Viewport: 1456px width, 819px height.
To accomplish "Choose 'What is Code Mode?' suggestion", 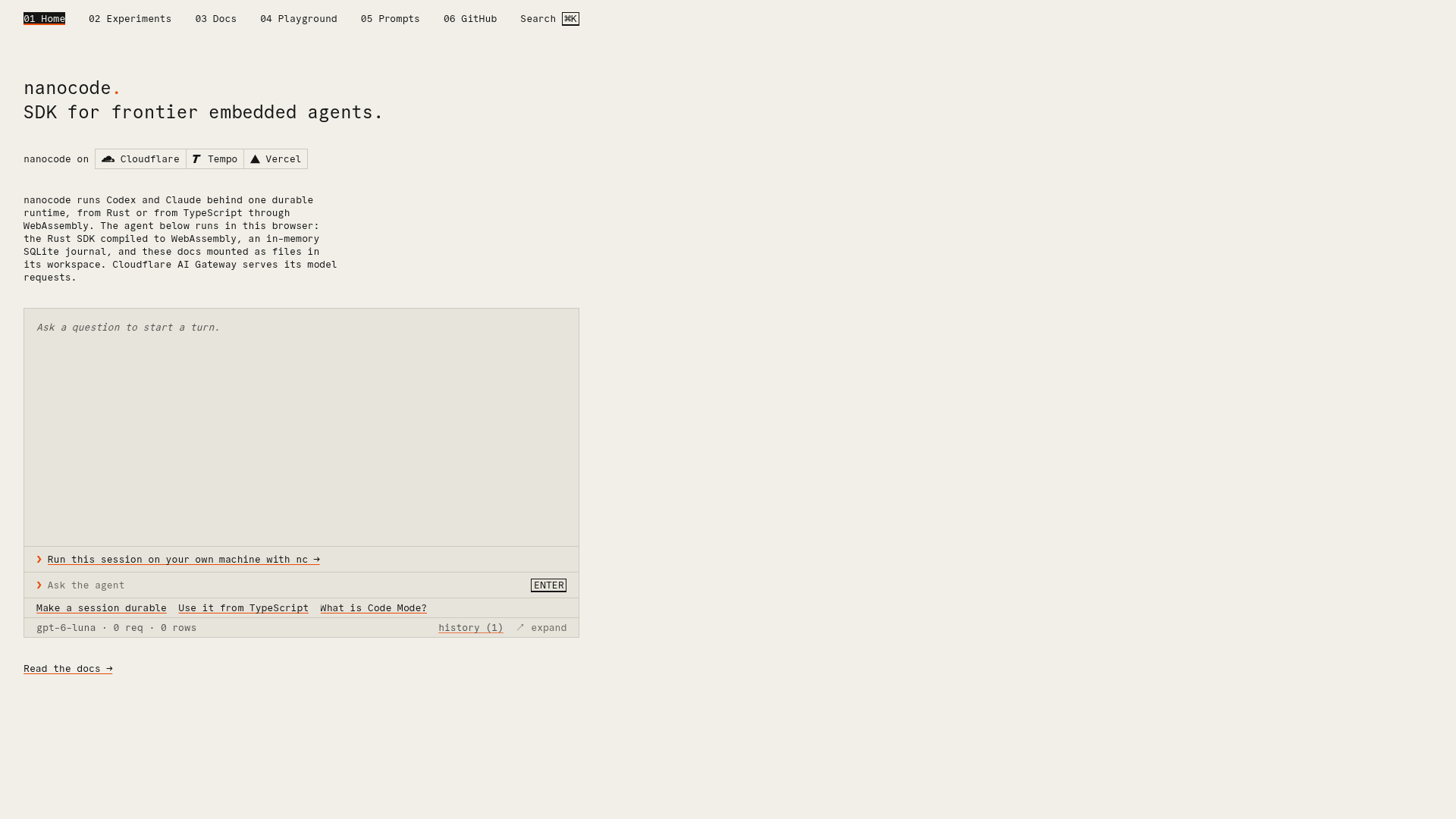I will (373, 608).
